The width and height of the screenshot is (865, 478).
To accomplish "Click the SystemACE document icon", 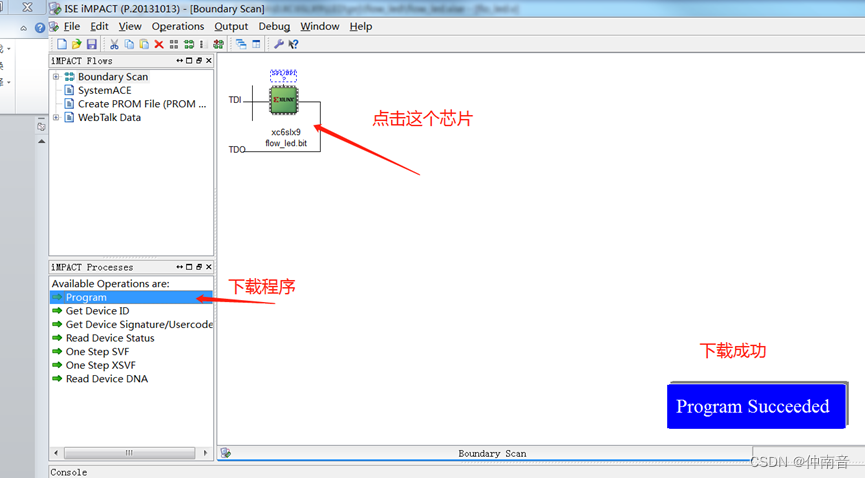I will coord(70,90).
